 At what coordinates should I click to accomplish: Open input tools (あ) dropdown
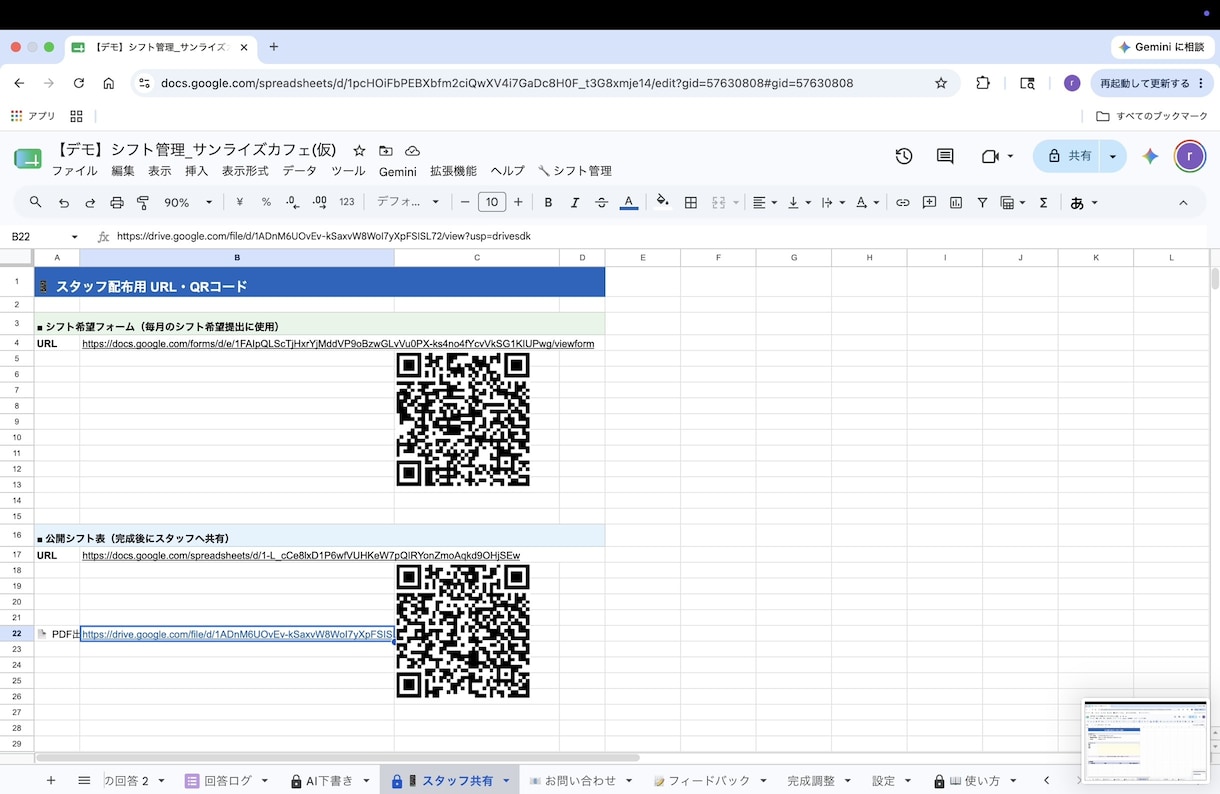pos(1084,202)
